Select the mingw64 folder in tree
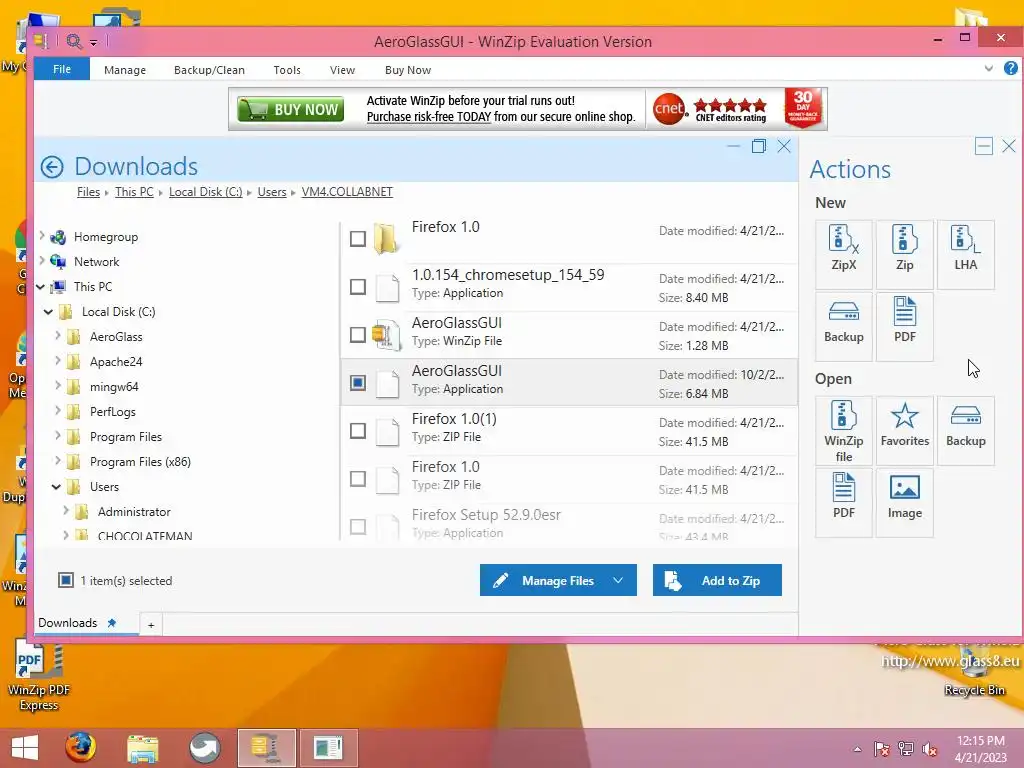Image resolution: width=1024 pixels, height=768 pixels. tap(114, 387)
